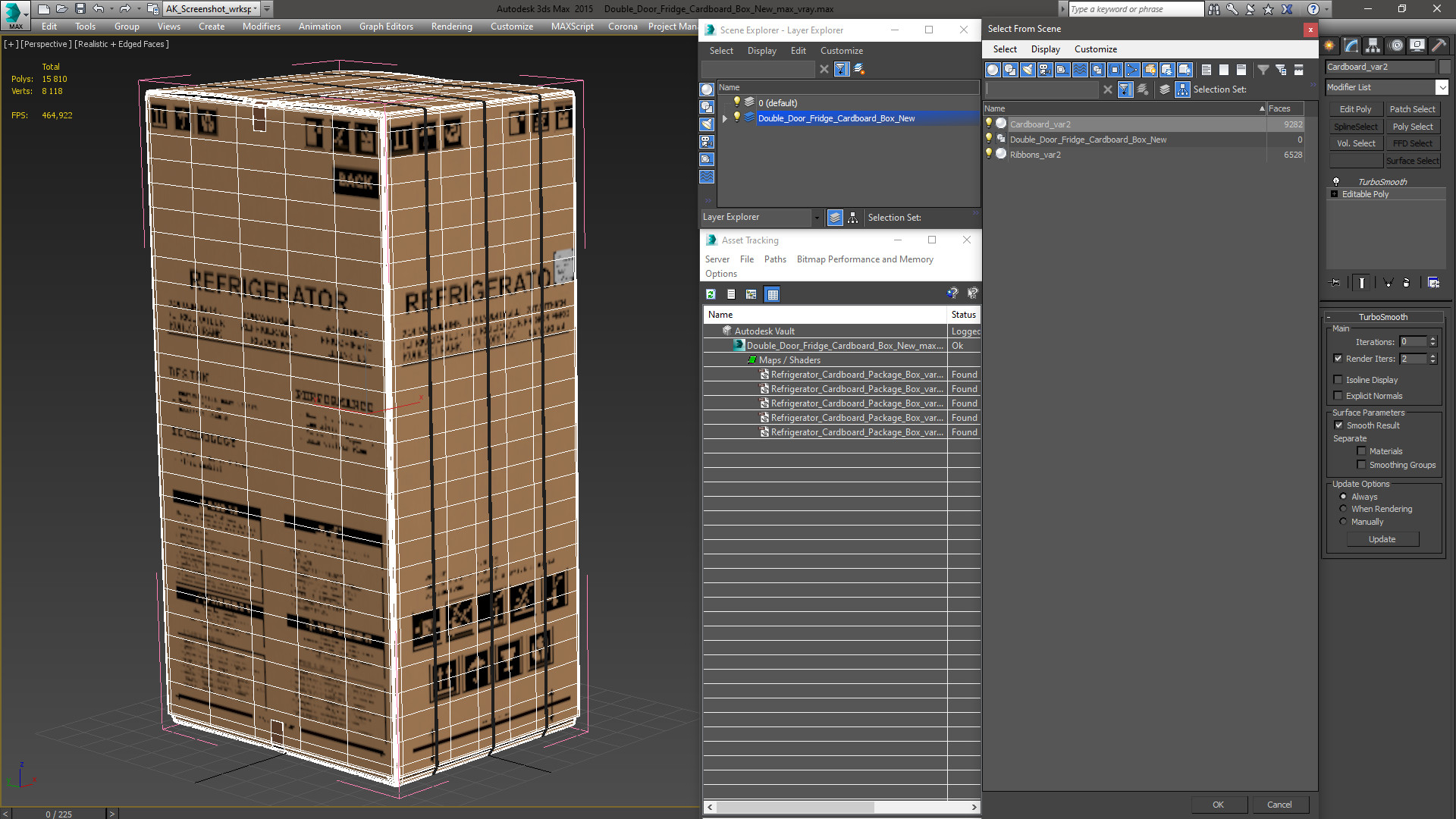Screen dimensions: 1456x819
Task: Collapse TurboSmooth rollout header
Action: [1382, 317]
